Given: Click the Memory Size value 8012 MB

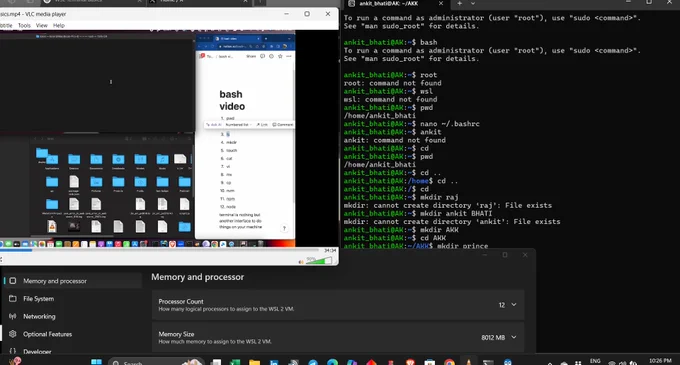Looking at the screenshot, I should (x=493, y=338).
